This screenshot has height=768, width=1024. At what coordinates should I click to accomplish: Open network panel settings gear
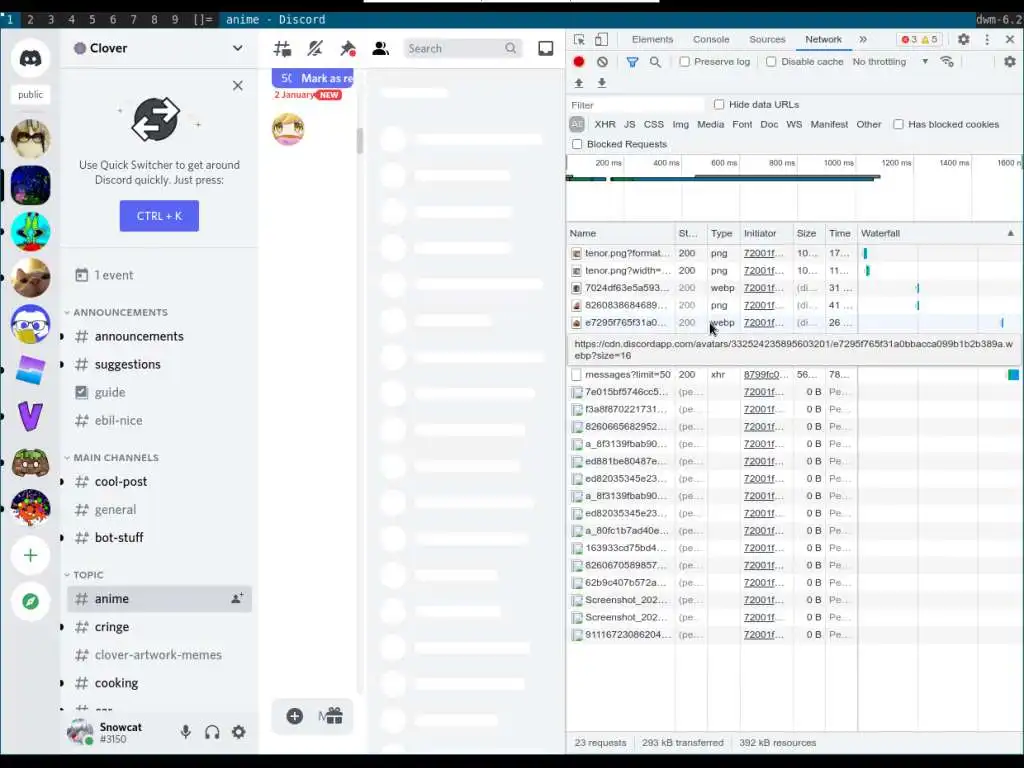(1010, 61)
